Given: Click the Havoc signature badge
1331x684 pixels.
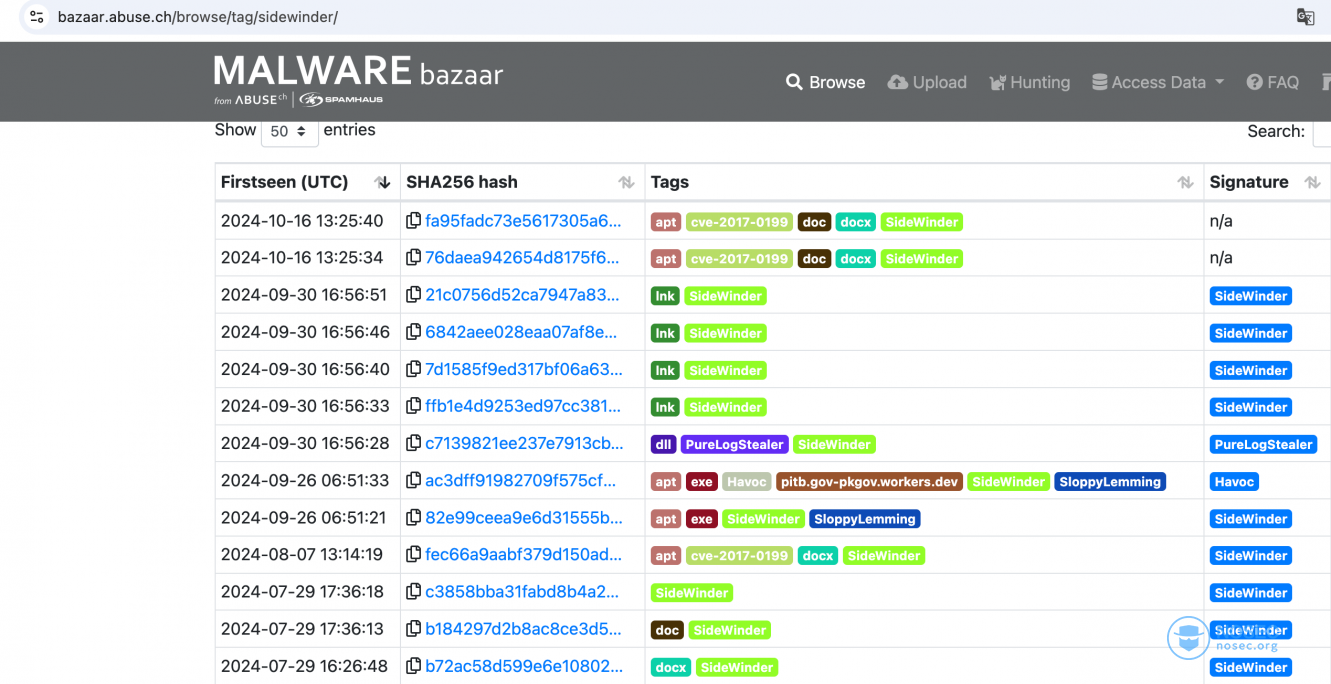Looking at the screenshot, I should 1234,482.
